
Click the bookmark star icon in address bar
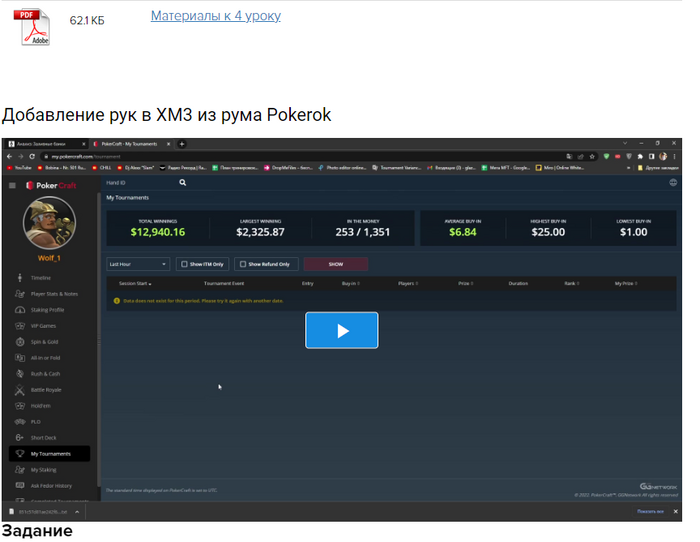[x=592, y=156]
